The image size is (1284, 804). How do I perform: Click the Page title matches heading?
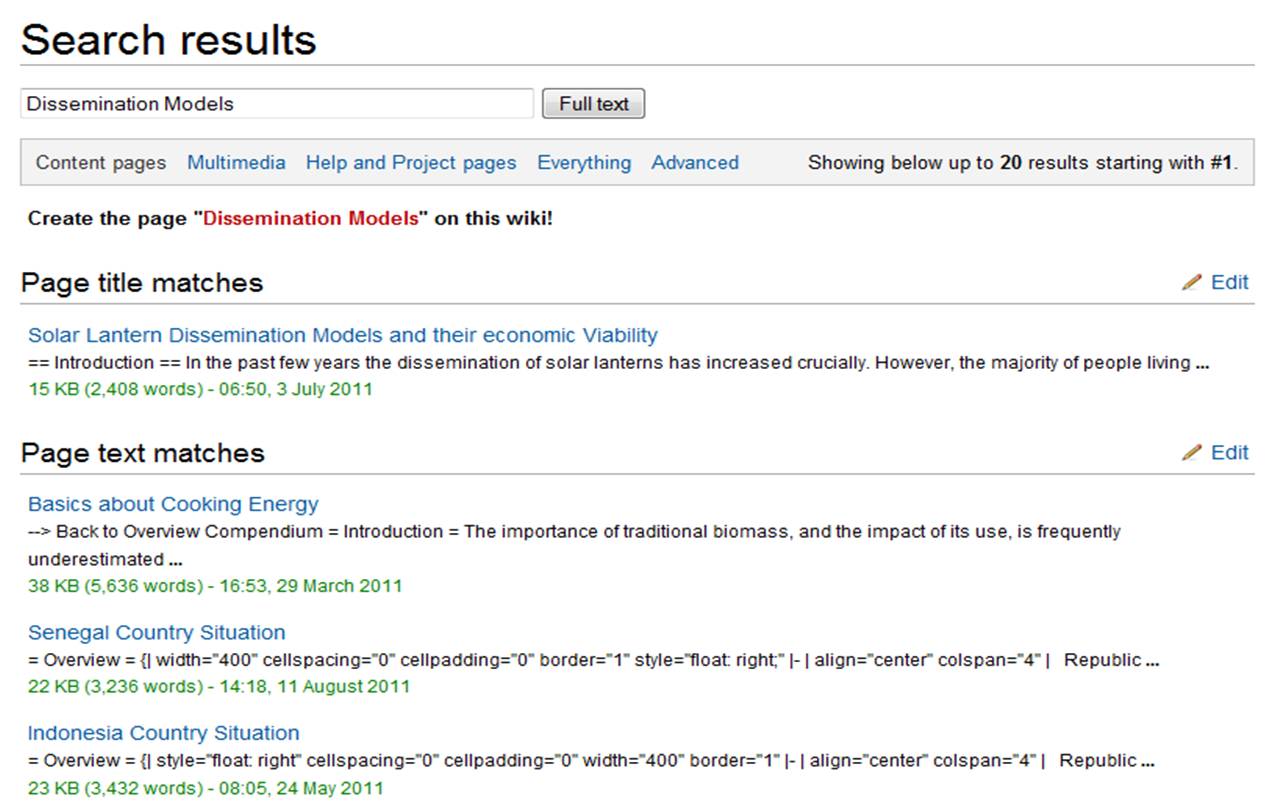(142, 283)
